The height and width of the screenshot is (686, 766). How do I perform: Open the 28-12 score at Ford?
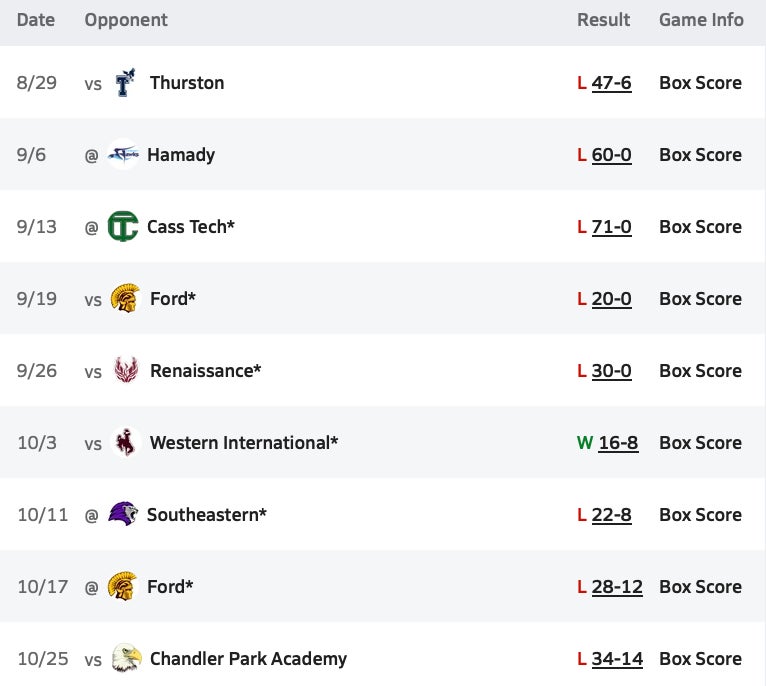617,587
